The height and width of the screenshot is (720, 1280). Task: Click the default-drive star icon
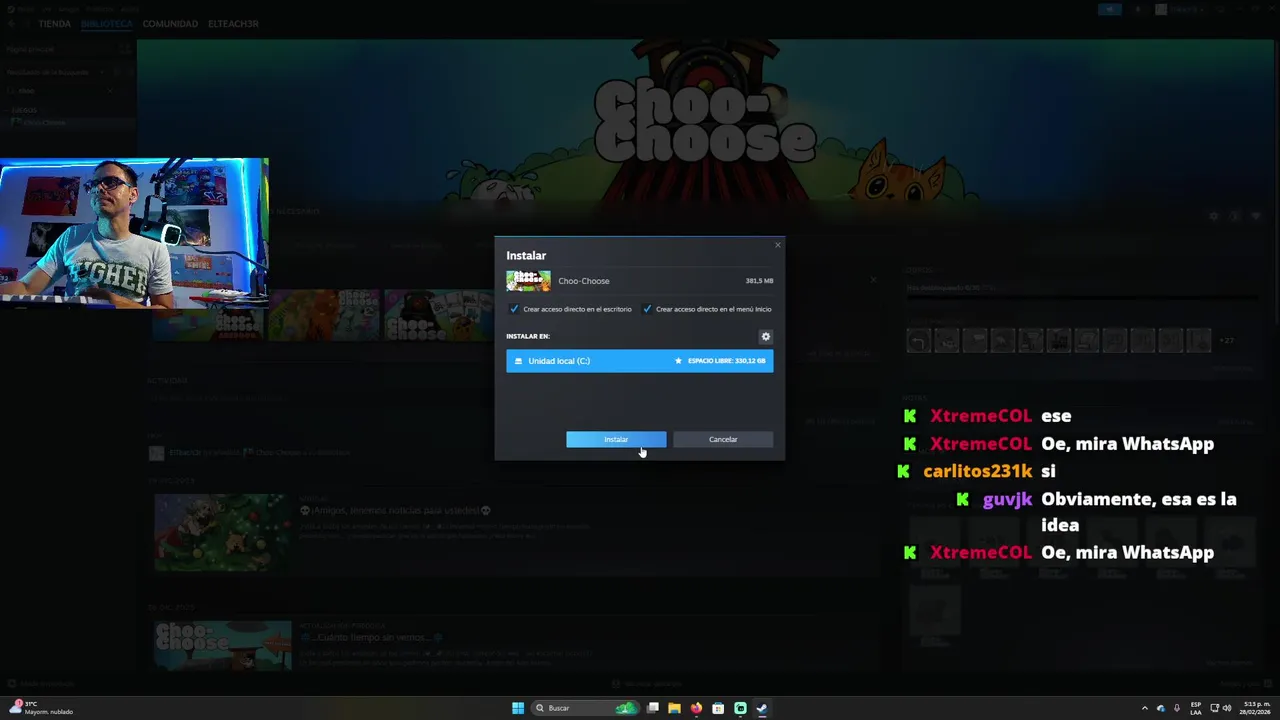pyautogui.click(x=678, y=361)
